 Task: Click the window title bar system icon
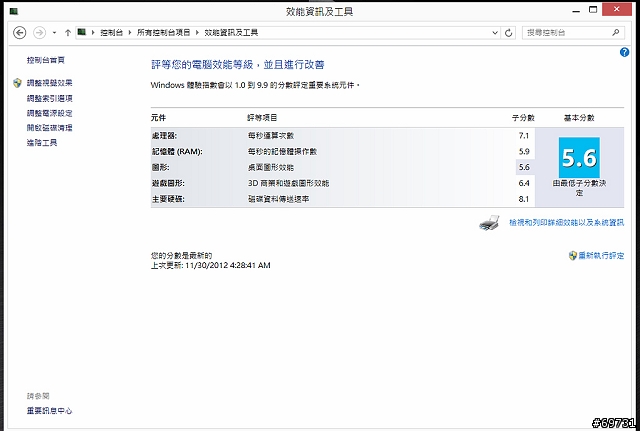14,11
